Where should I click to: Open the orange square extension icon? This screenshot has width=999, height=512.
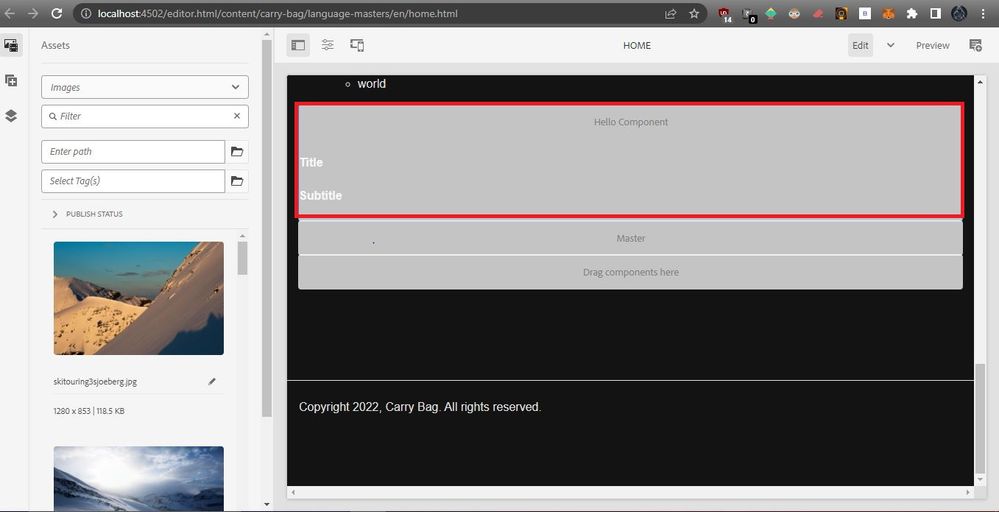[x=842, y=13]
